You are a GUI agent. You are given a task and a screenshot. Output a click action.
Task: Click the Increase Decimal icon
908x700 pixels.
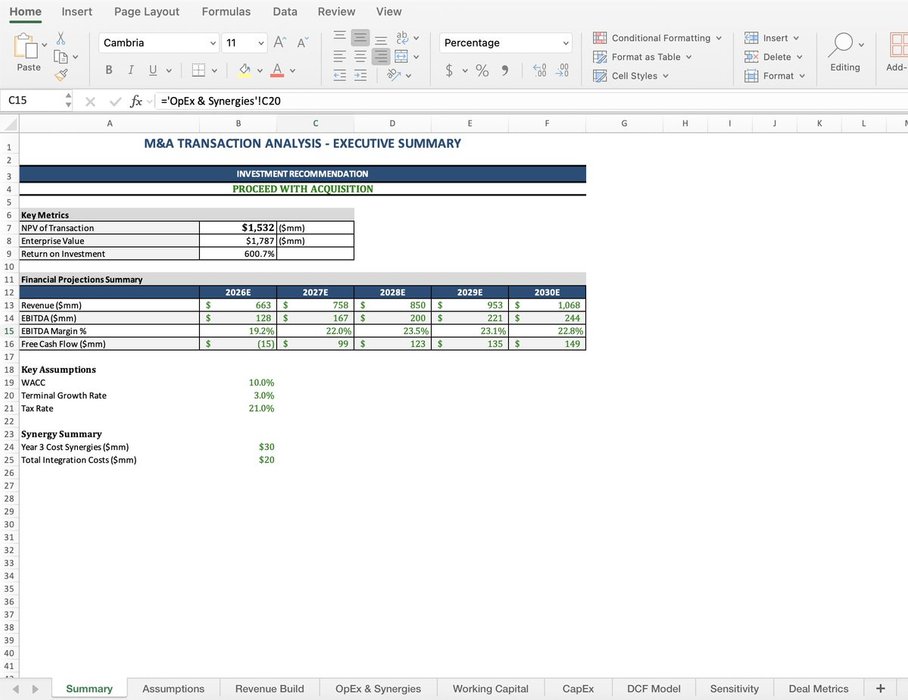[x=540, y=71]
